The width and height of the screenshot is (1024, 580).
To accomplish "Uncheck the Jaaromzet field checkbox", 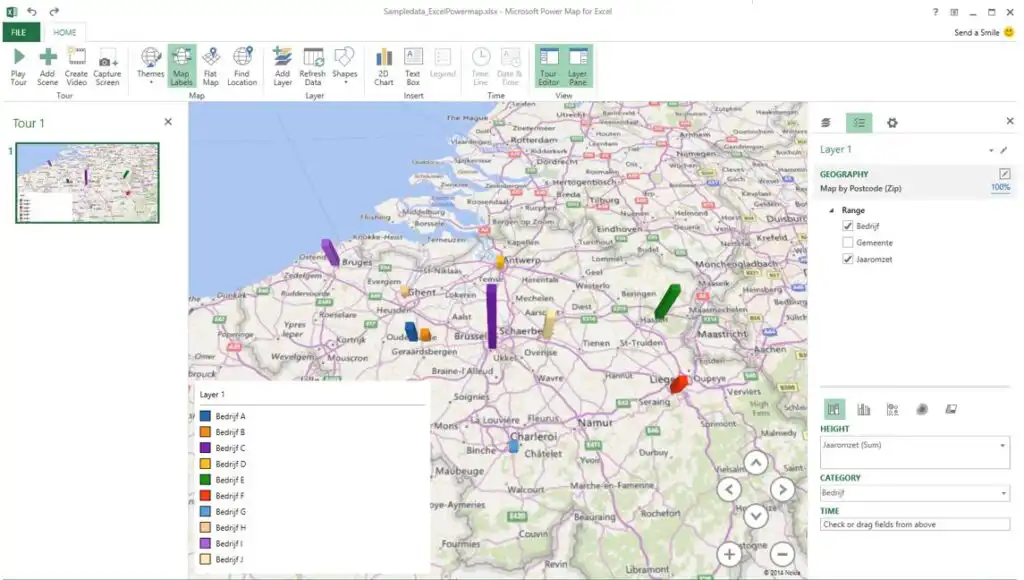I will (848, 259).
